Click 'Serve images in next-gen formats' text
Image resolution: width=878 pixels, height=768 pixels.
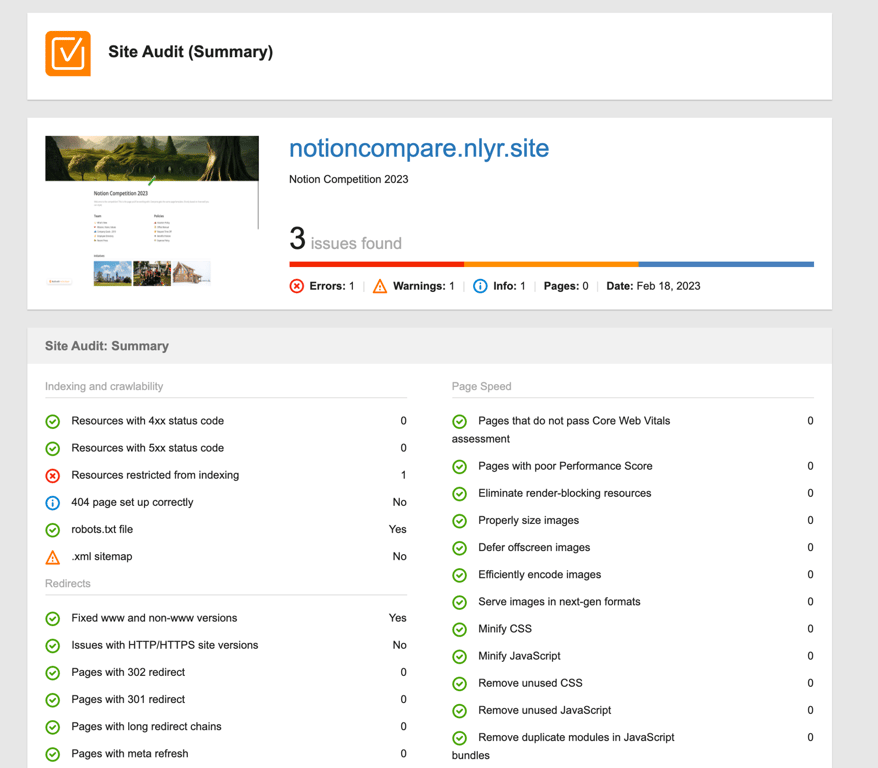[559, 602]
